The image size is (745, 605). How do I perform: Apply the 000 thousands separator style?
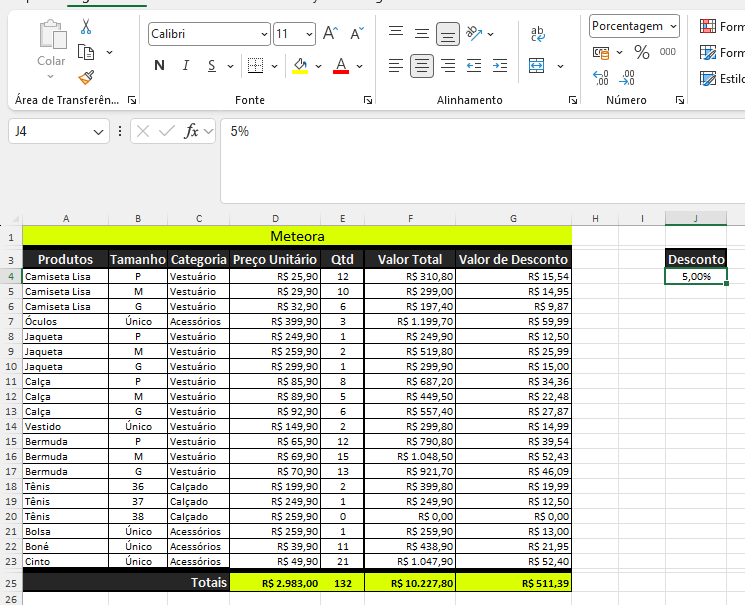(668, 52)
